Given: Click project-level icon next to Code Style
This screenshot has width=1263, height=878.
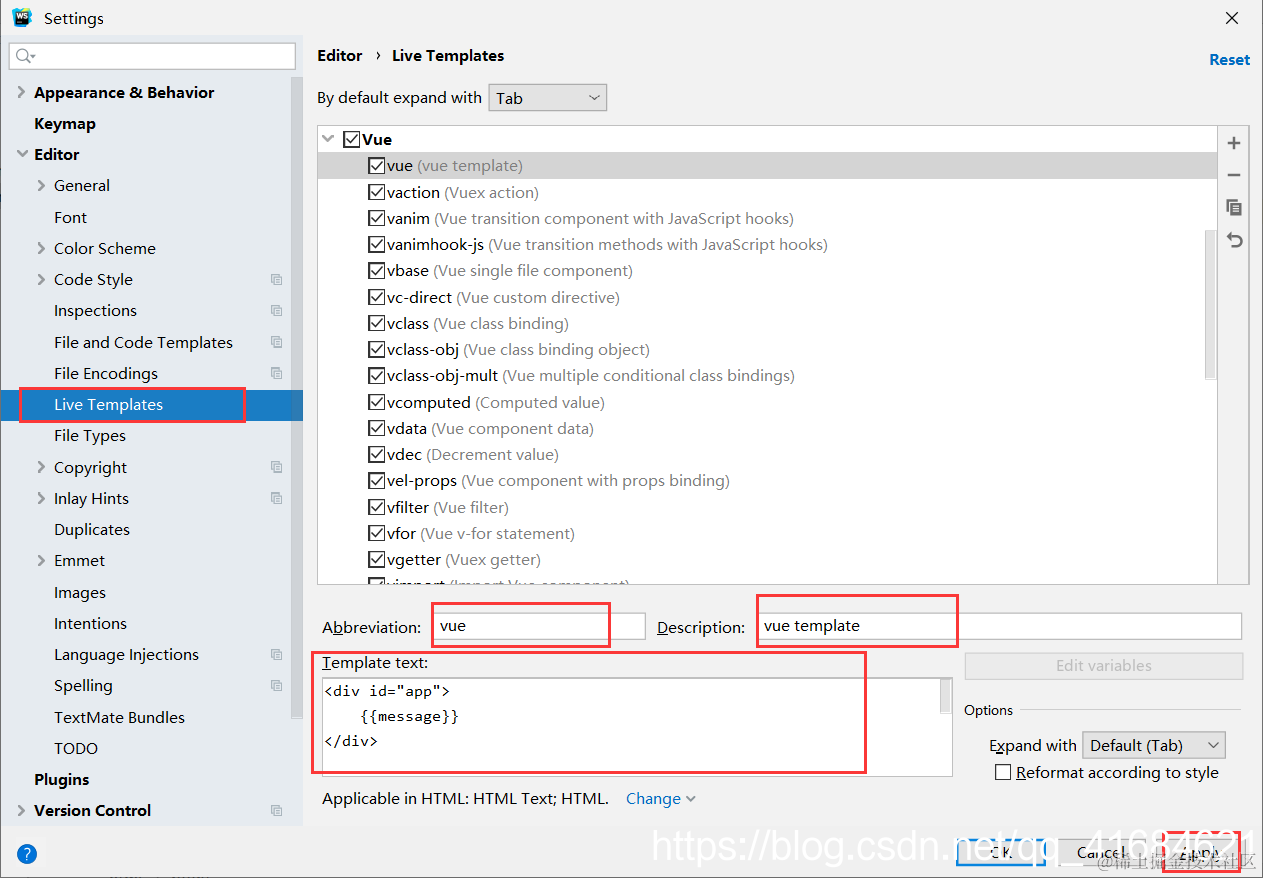Looking at the screenshot, I should pos(277,280).
